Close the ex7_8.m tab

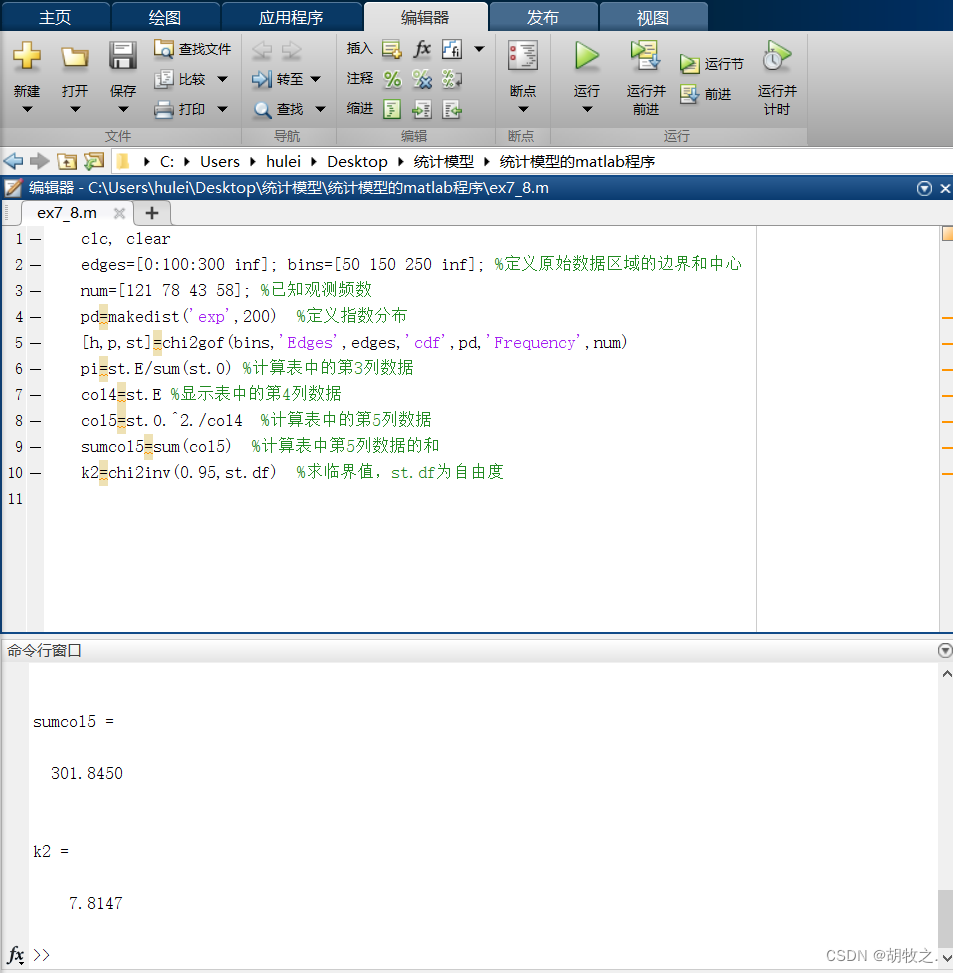click(x=120, y=213)
